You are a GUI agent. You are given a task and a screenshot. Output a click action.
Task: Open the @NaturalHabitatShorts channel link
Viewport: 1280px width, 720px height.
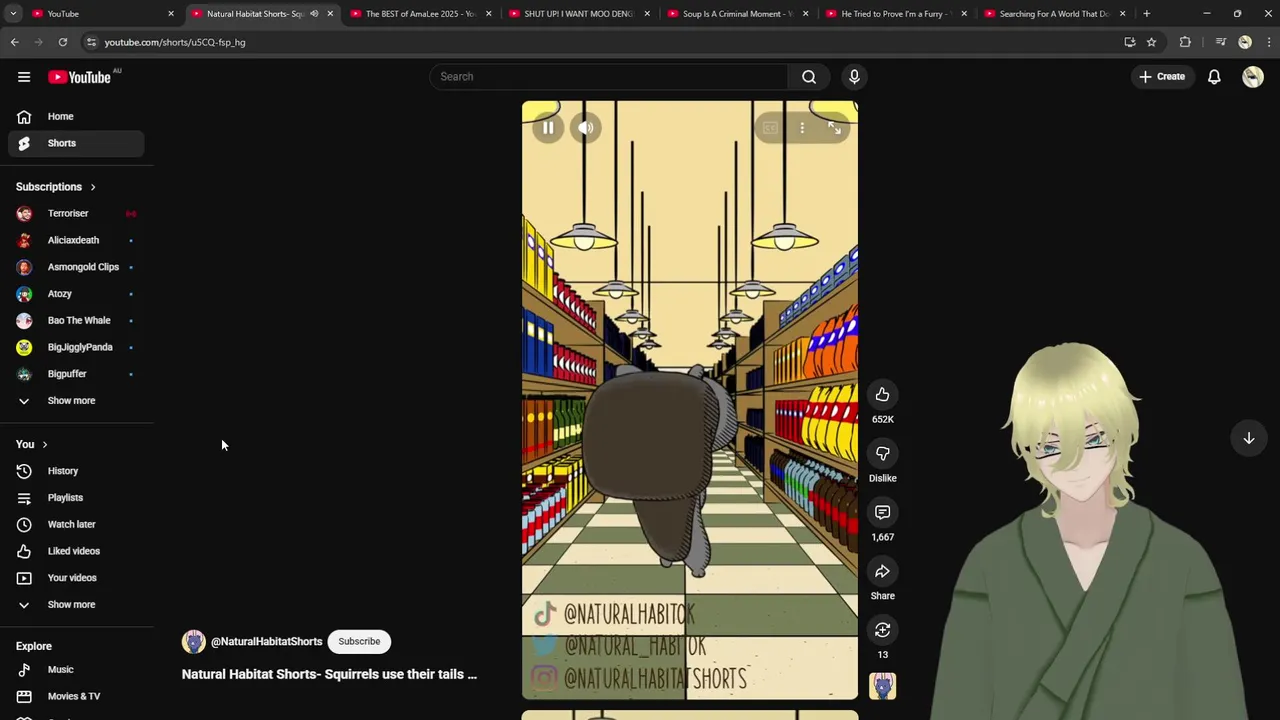[266, 642]
